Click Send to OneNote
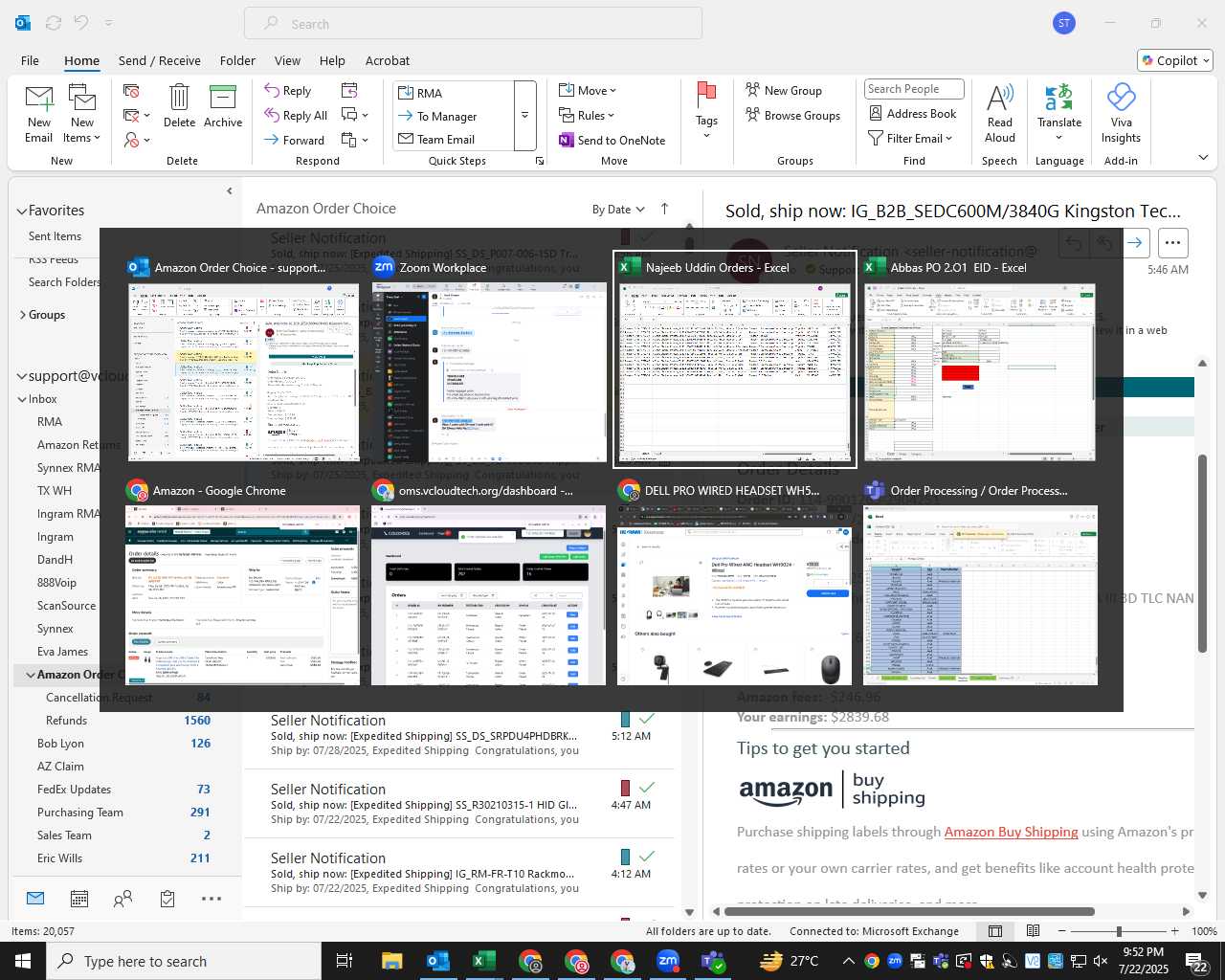 pyautogui.click(x=612, y=140)
